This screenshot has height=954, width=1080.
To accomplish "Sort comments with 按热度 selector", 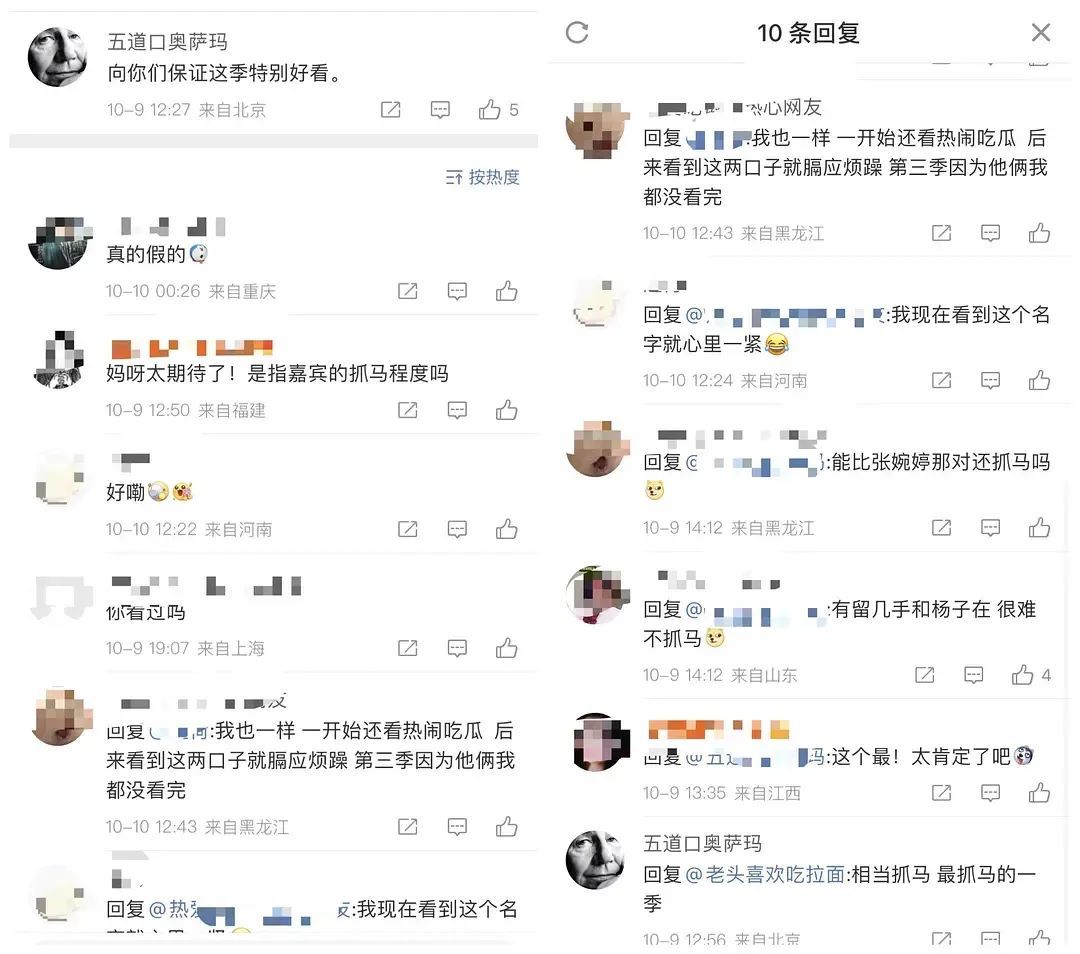I will click(x=483, y=178).
